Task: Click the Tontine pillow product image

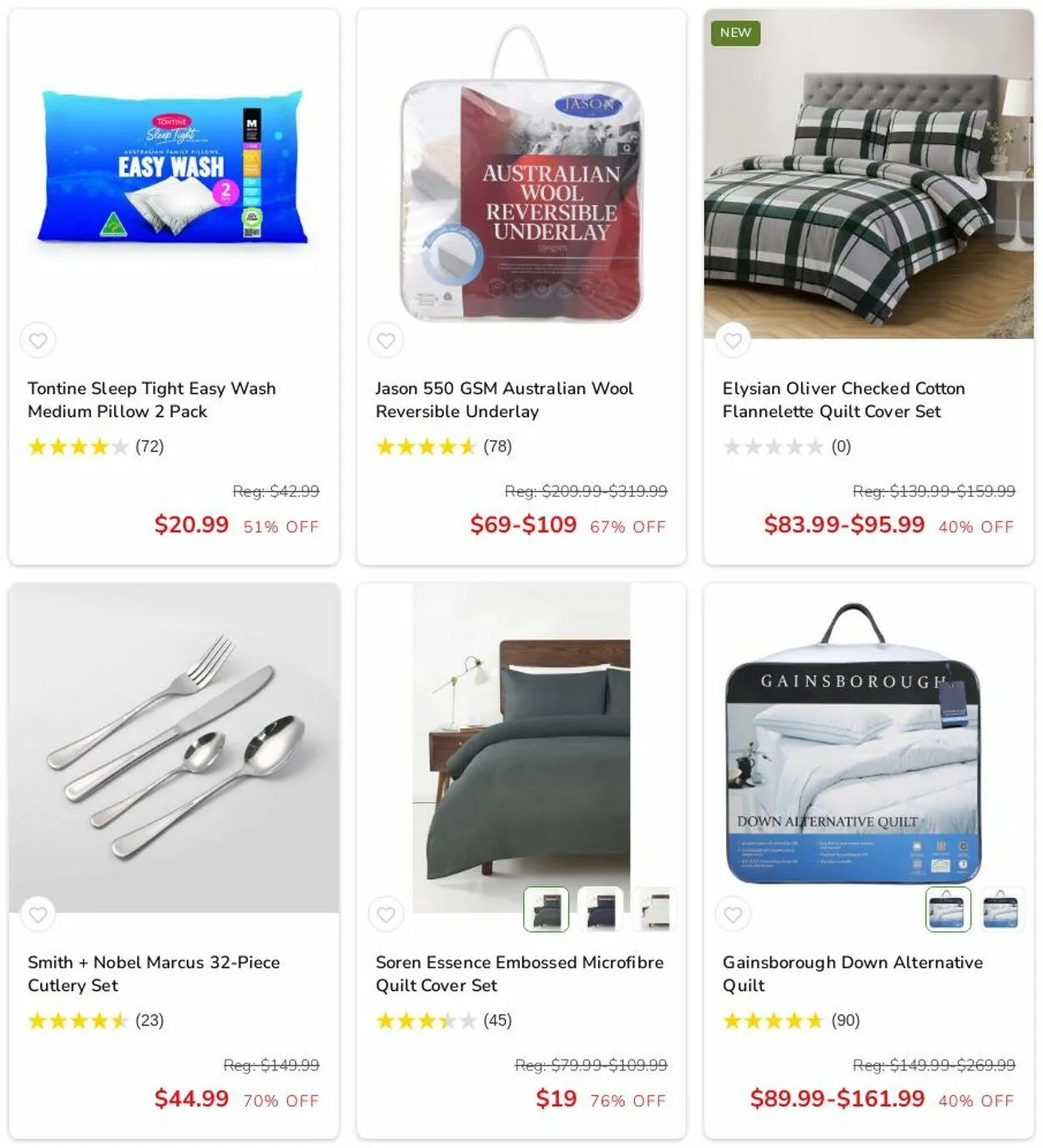Action: click(174, 169)
